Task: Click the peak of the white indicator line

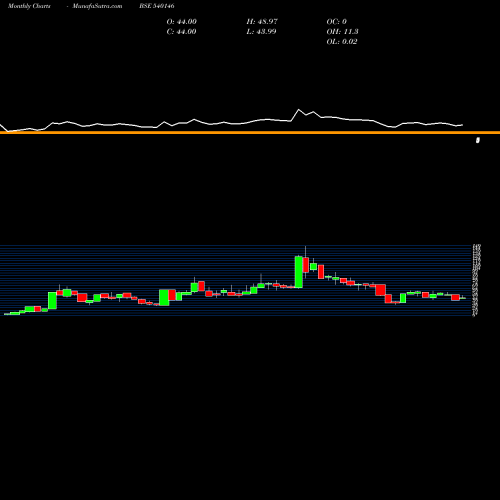Action: [299, 109]
